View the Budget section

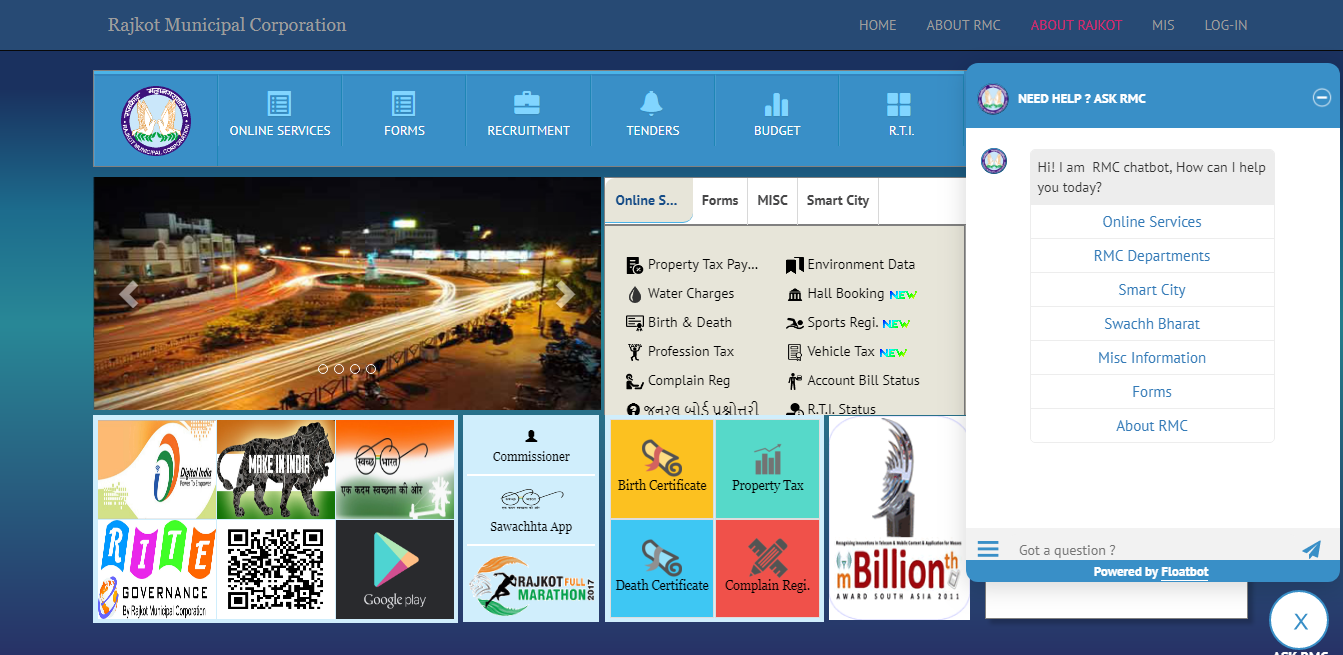[x=777, y=118]
